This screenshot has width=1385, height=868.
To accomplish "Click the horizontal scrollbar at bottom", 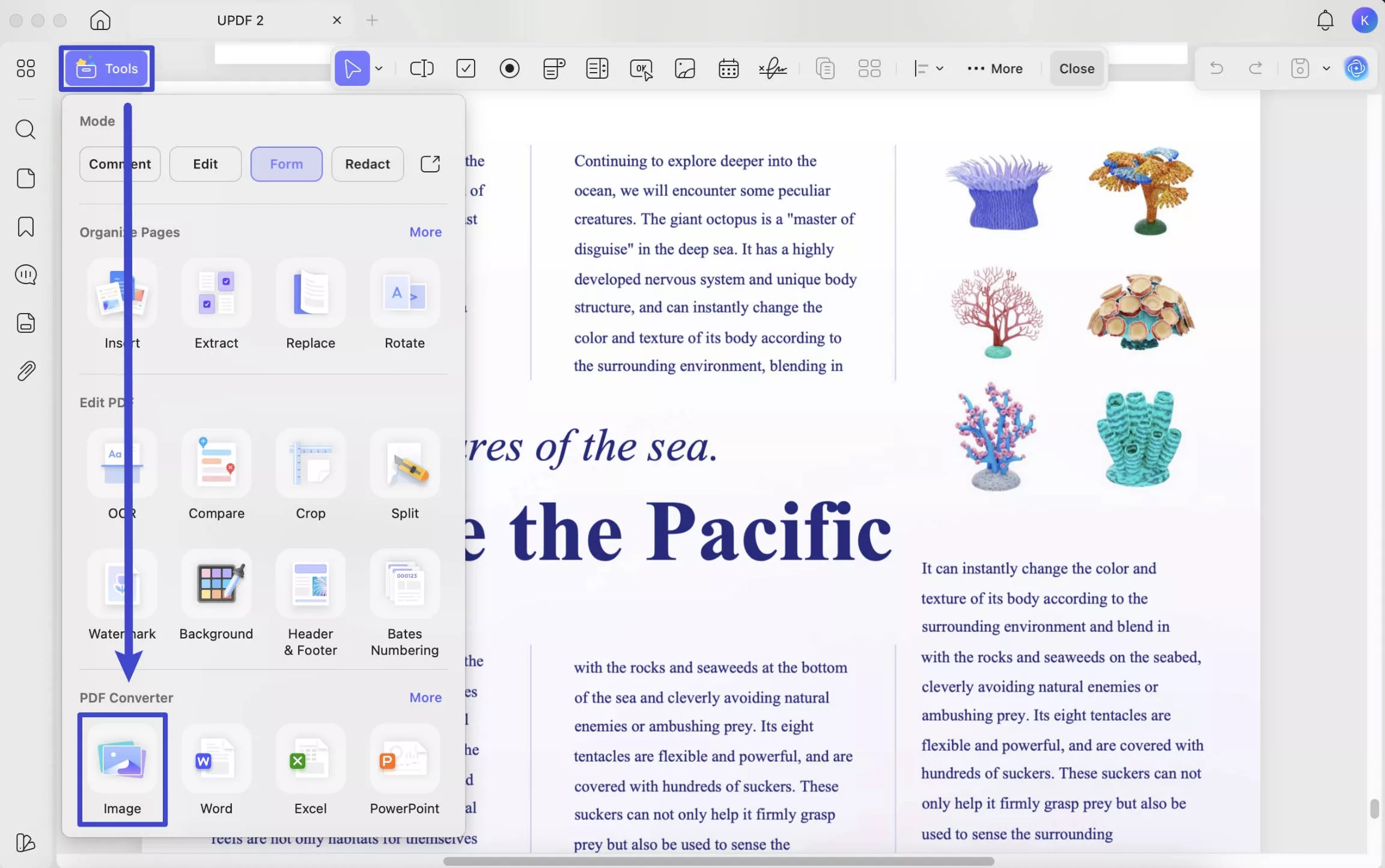I will click(x=718, y=861).
